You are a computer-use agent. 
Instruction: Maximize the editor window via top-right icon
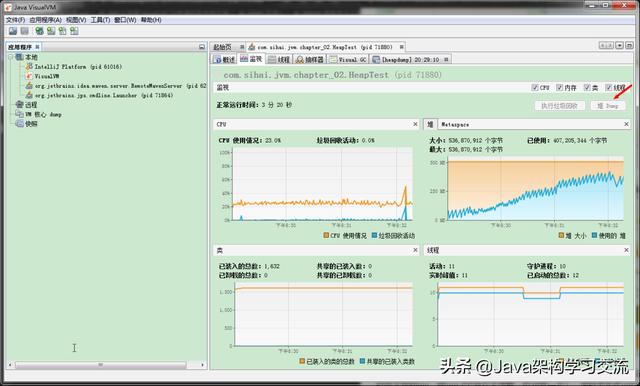click(629, 46)
